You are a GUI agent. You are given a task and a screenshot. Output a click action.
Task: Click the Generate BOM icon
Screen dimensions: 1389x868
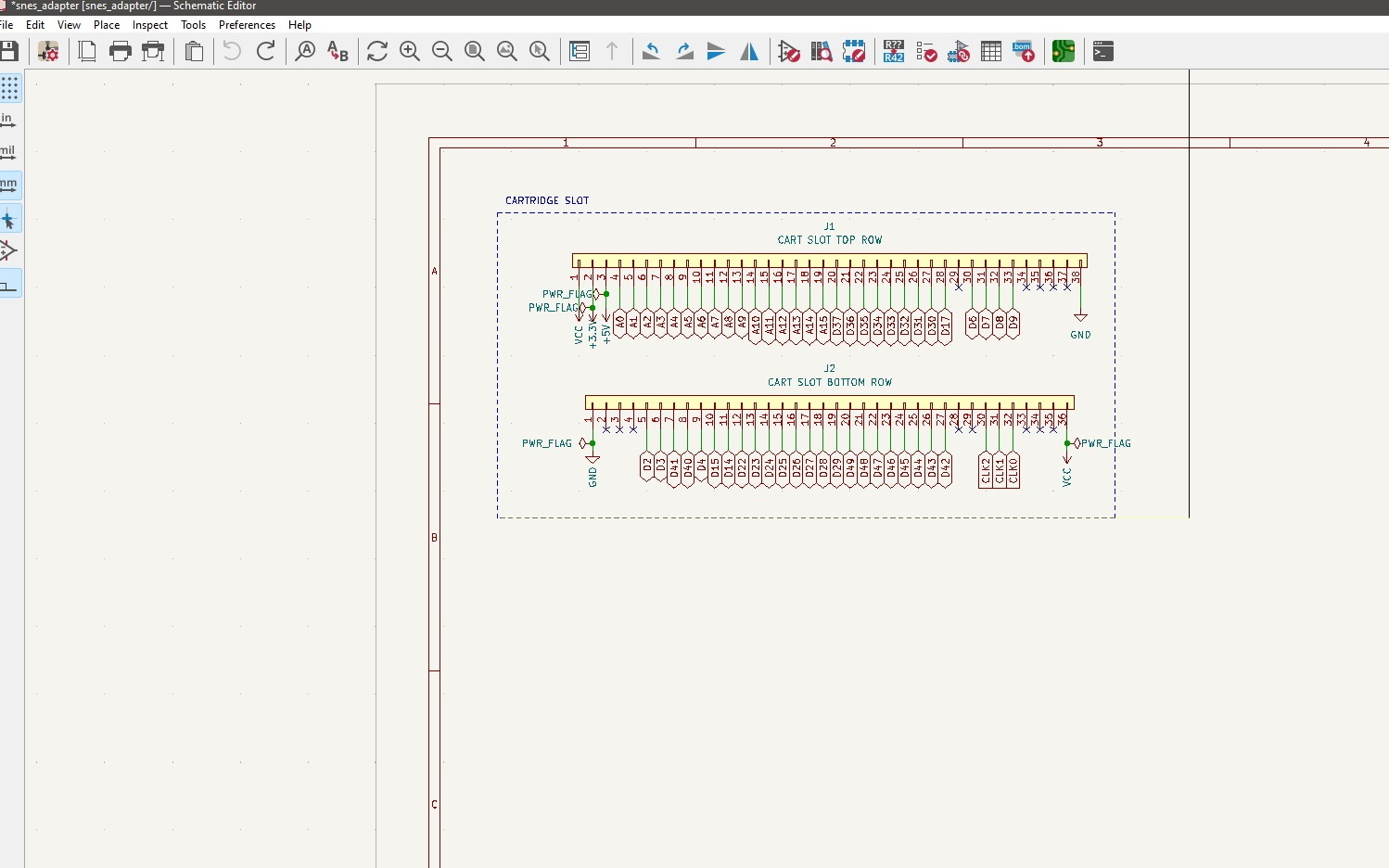1024,52
